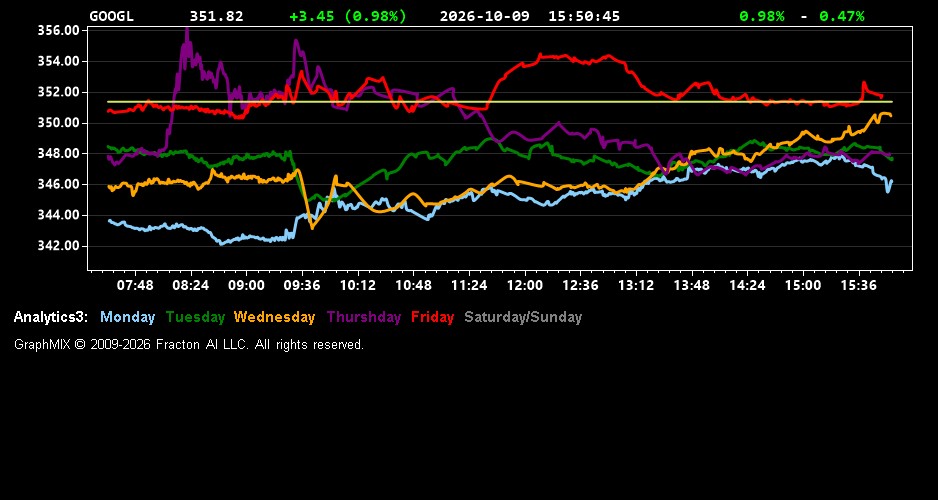Click the 09:36 time axis label
The image size is (938, 500).
[302, 285]
